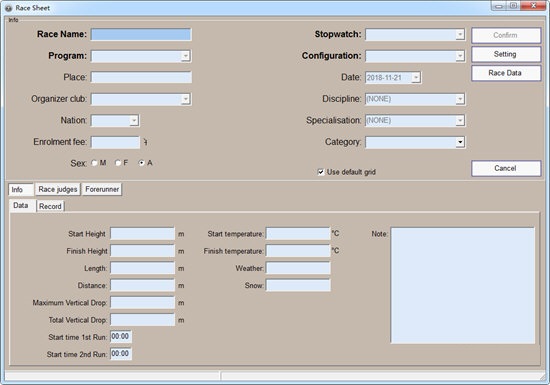Select the F sex radio button
The height and width of the screenshot is (385, 550).
(x=118, y=163)
